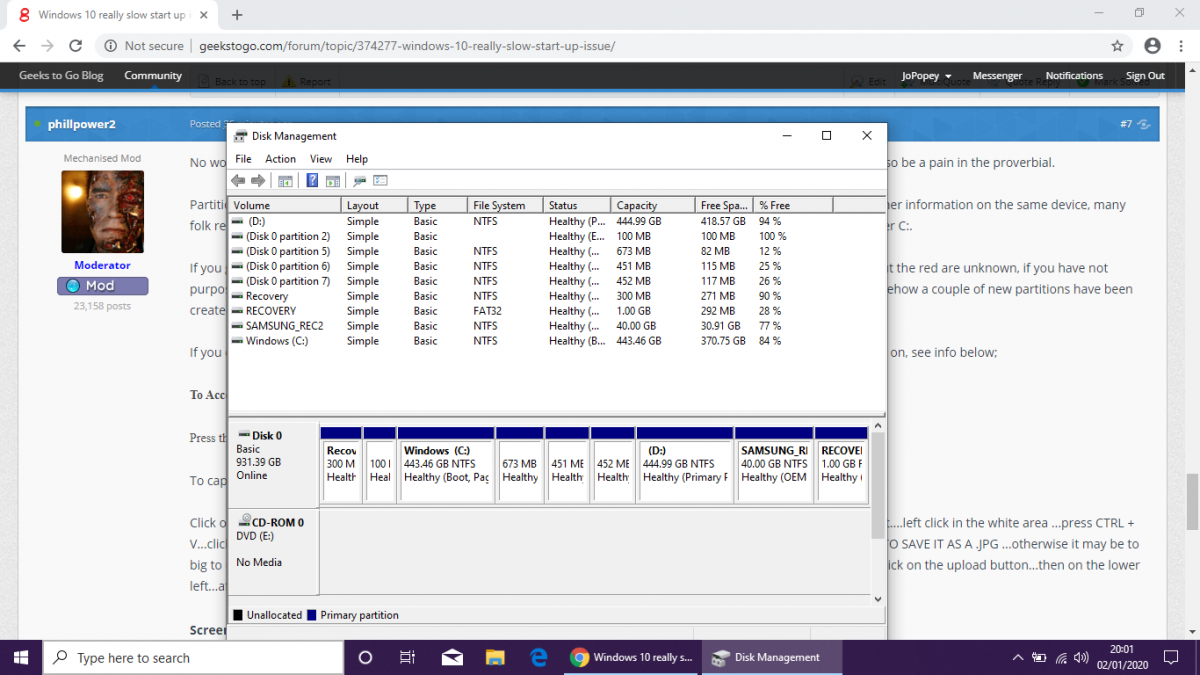This screenshot has height=675, width=1200.
Task: Open the Mail app on taskbar
Action: pos(451,657)
